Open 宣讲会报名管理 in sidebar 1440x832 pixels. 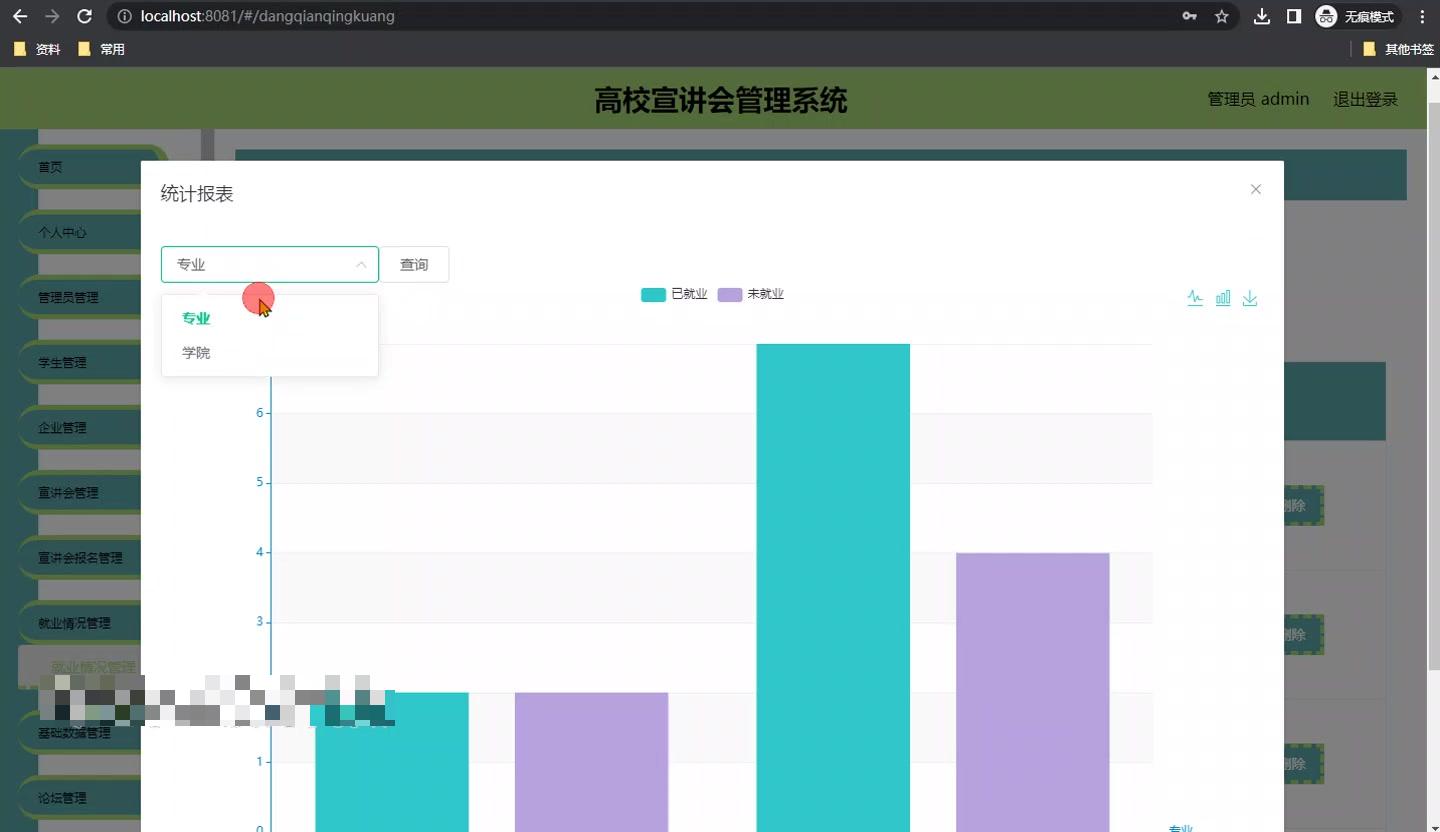(x=80, y=557)
